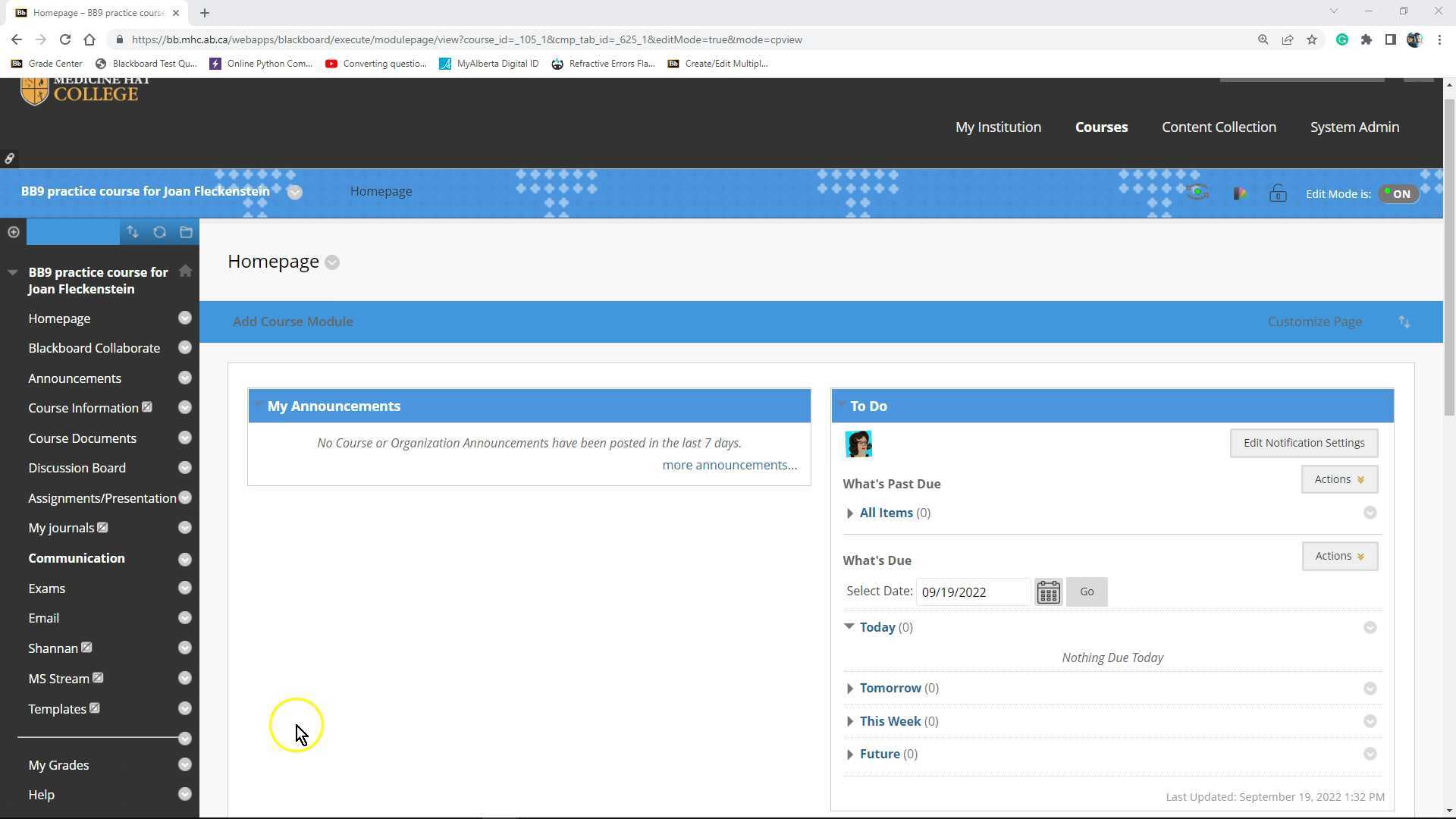Screen dimensions: 1456x819
Task: Open Exams menu item options chevron
Action: pyautogui.click(x=184, y=588)
